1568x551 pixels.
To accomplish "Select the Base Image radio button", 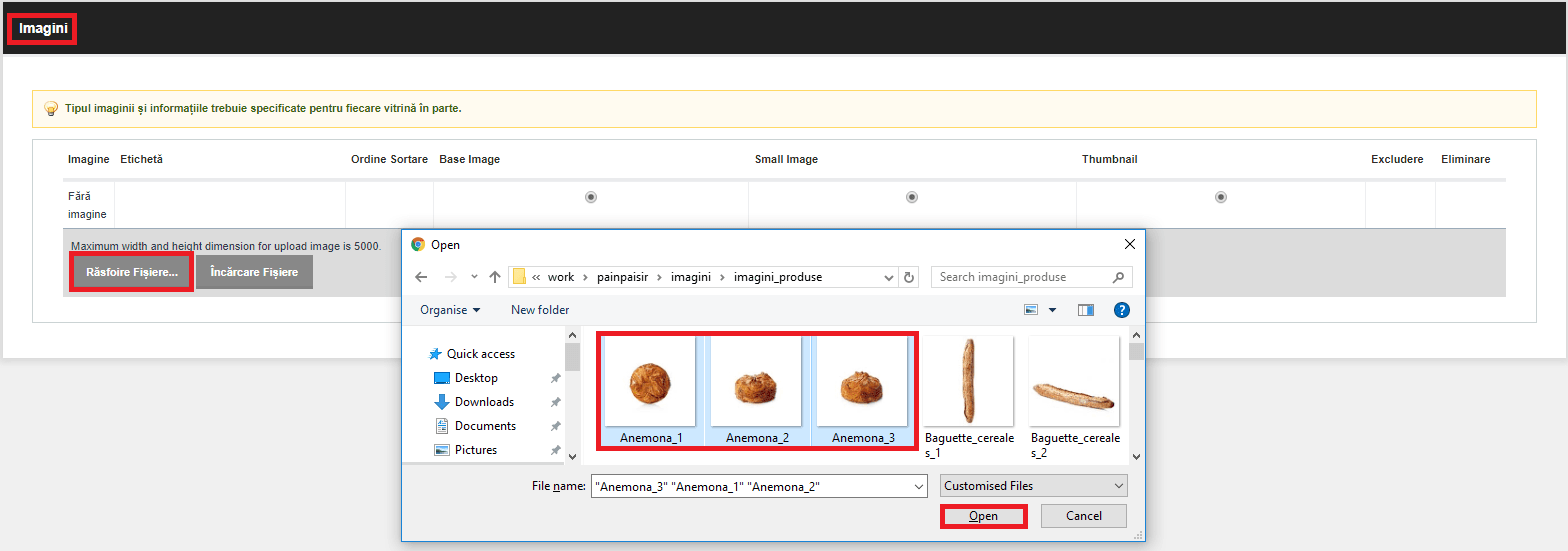I will coord(591,197).
